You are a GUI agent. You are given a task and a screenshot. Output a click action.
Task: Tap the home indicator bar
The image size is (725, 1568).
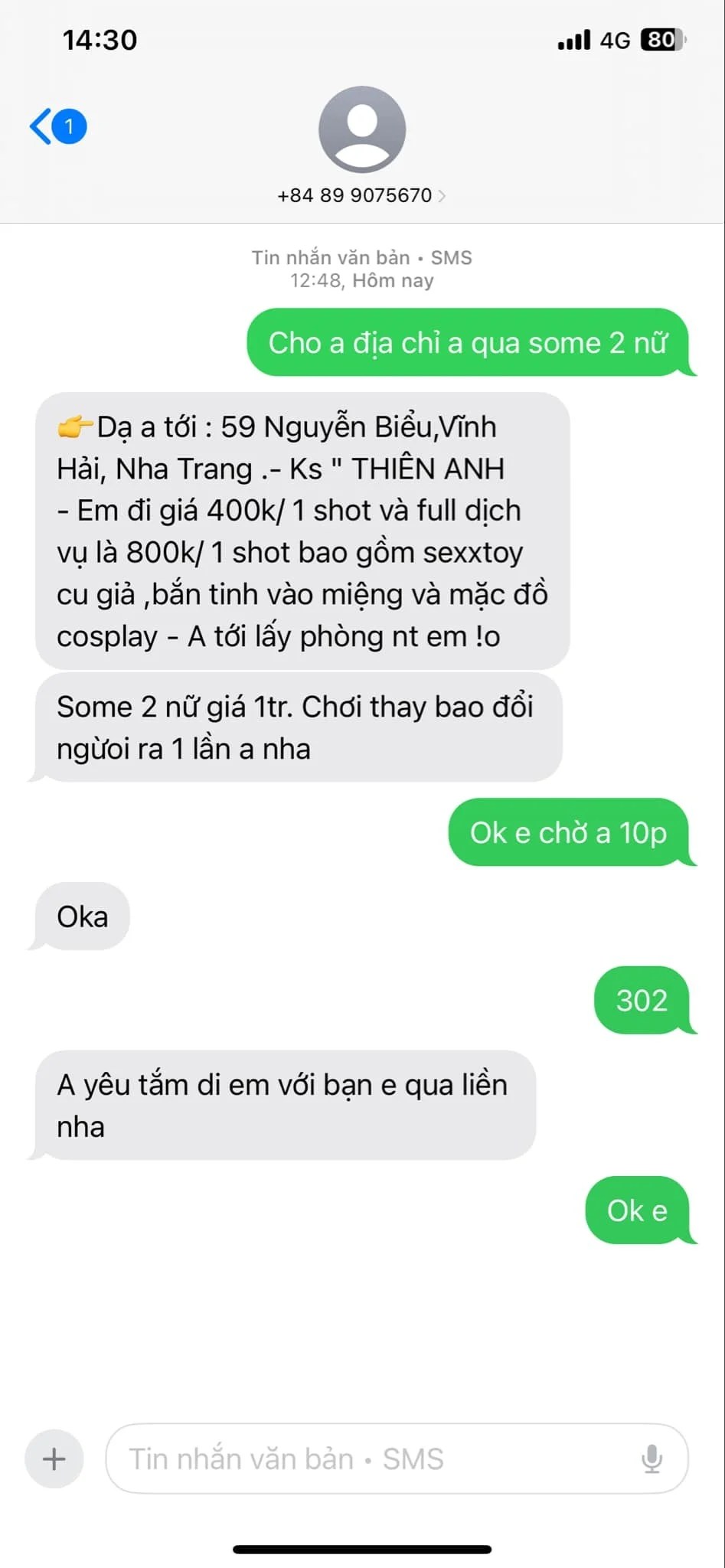pyautogui.click(x=362, y=1549)
